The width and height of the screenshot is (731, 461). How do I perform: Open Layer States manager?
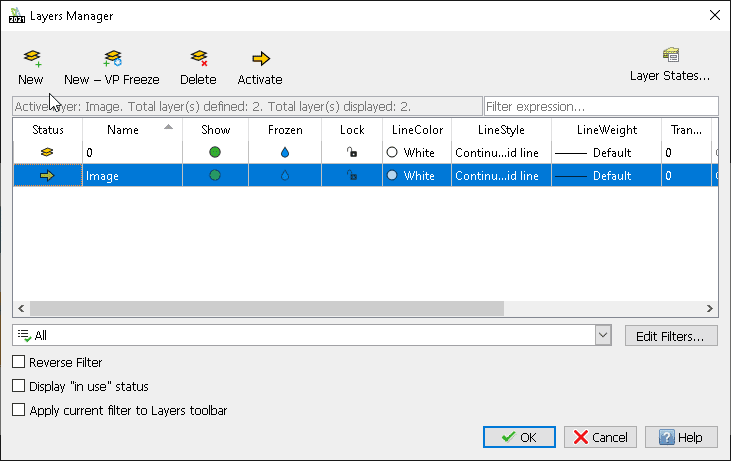click(670, 56)
